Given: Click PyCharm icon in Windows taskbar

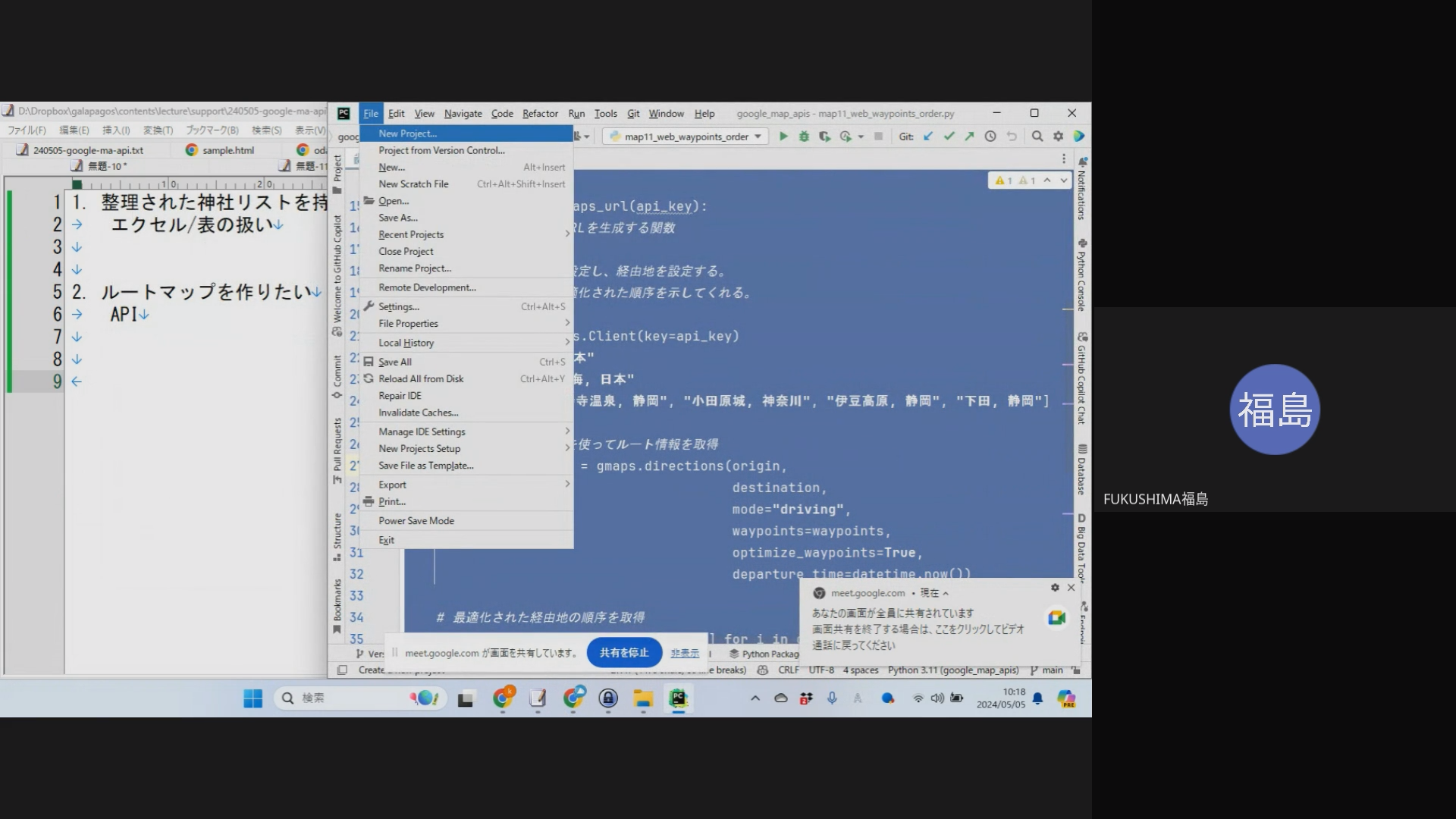Looking at the screenshot, I should (679, 698).
